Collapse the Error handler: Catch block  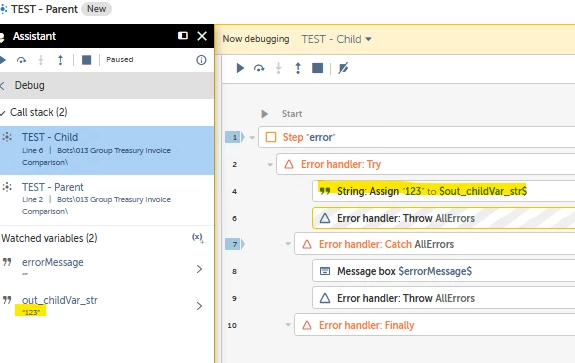coord(288,244)
